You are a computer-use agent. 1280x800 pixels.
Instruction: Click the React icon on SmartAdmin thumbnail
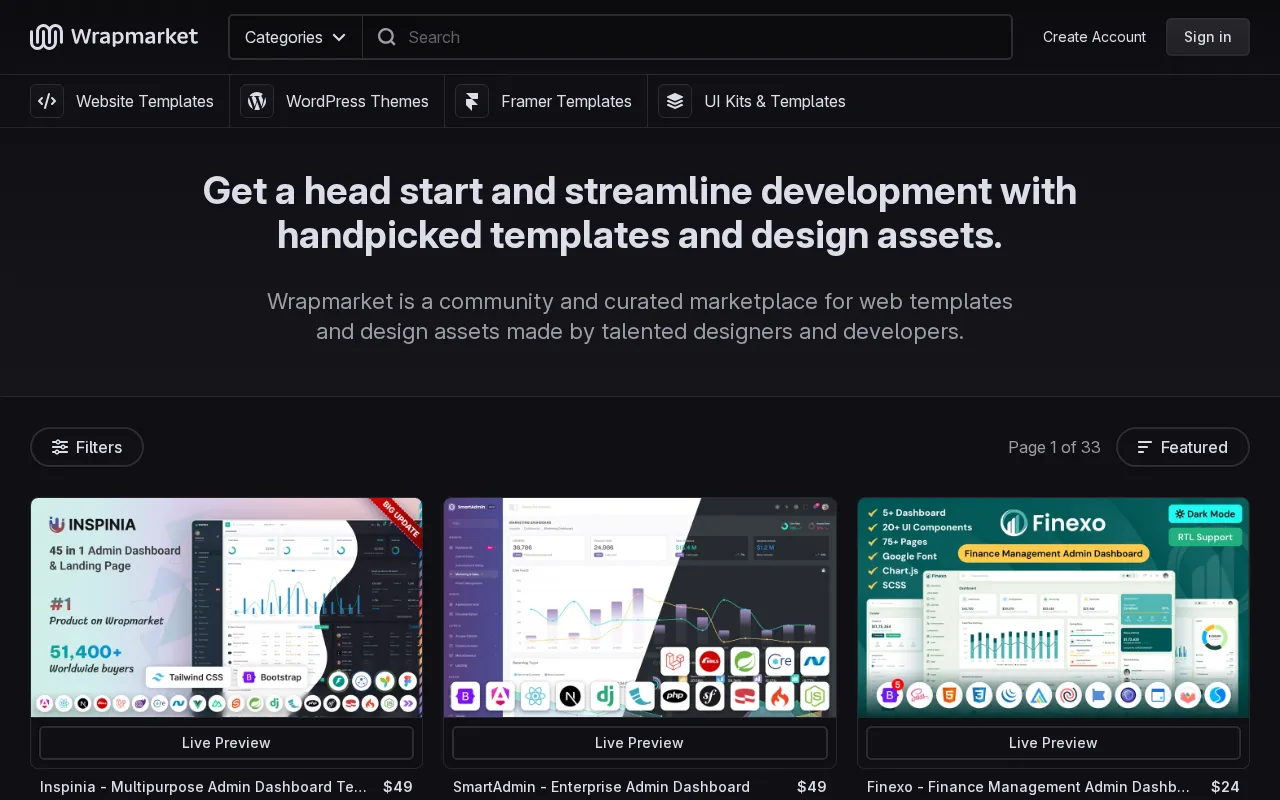point(534,695)
